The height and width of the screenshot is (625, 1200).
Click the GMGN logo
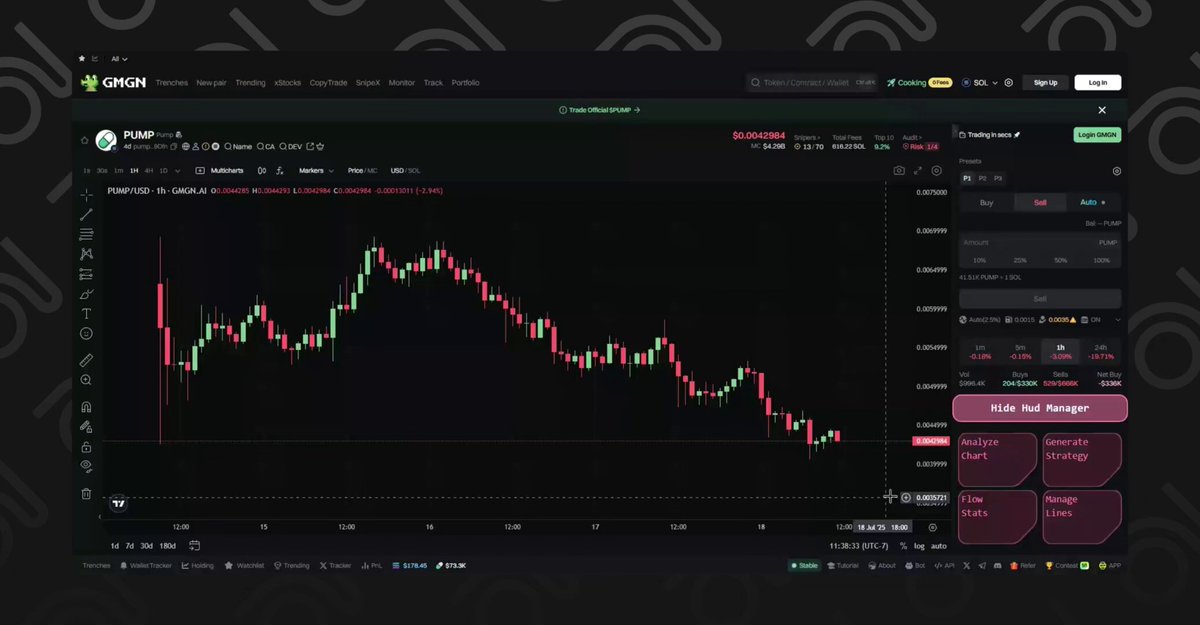[114, 83]
